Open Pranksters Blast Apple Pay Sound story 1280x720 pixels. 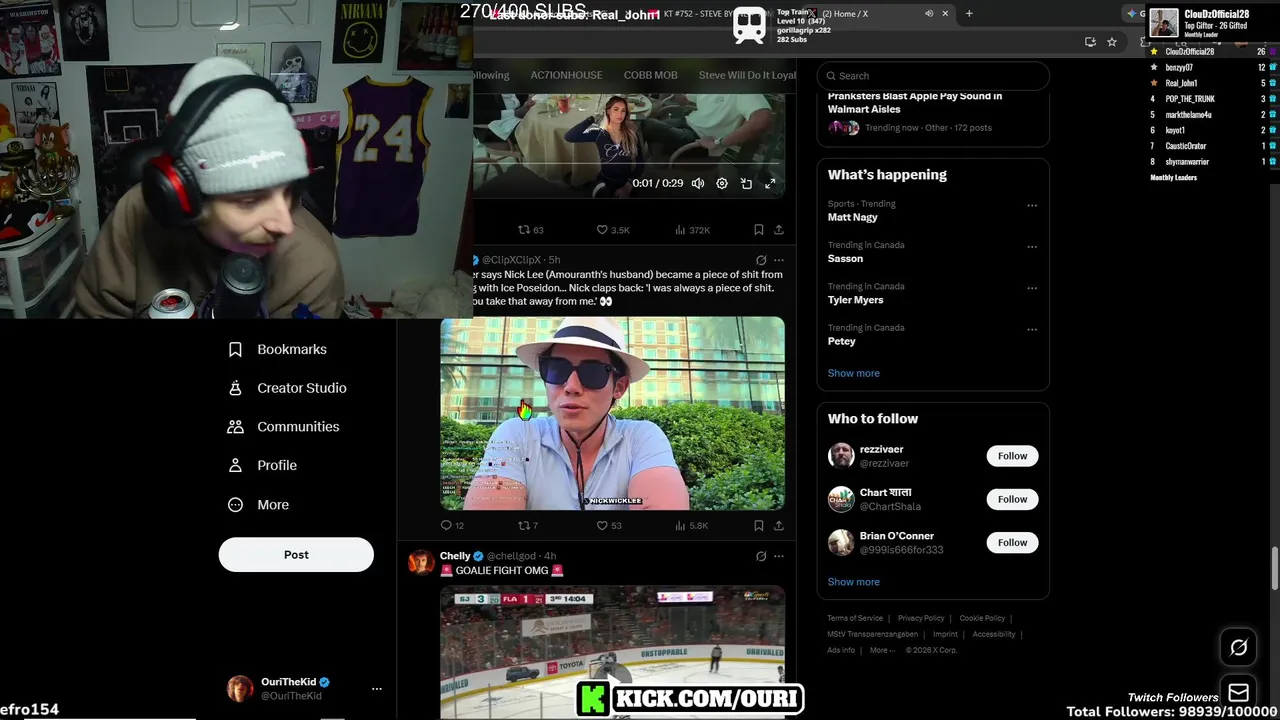pyautogui.click(x=914, y=102)
